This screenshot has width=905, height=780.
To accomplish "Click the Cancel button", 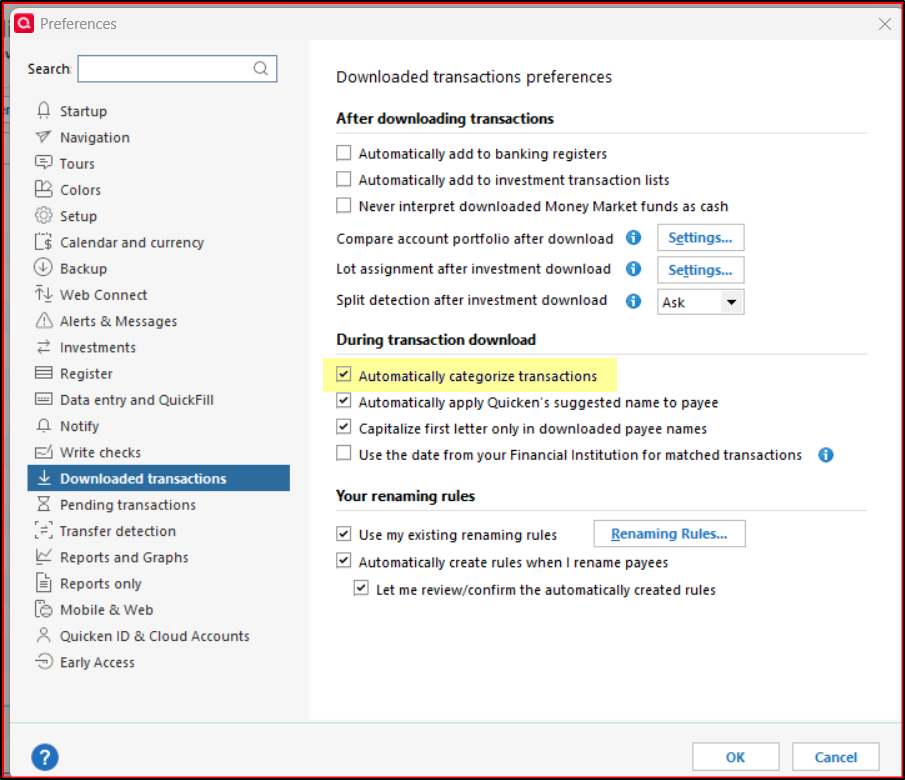I will click(836, 757).
